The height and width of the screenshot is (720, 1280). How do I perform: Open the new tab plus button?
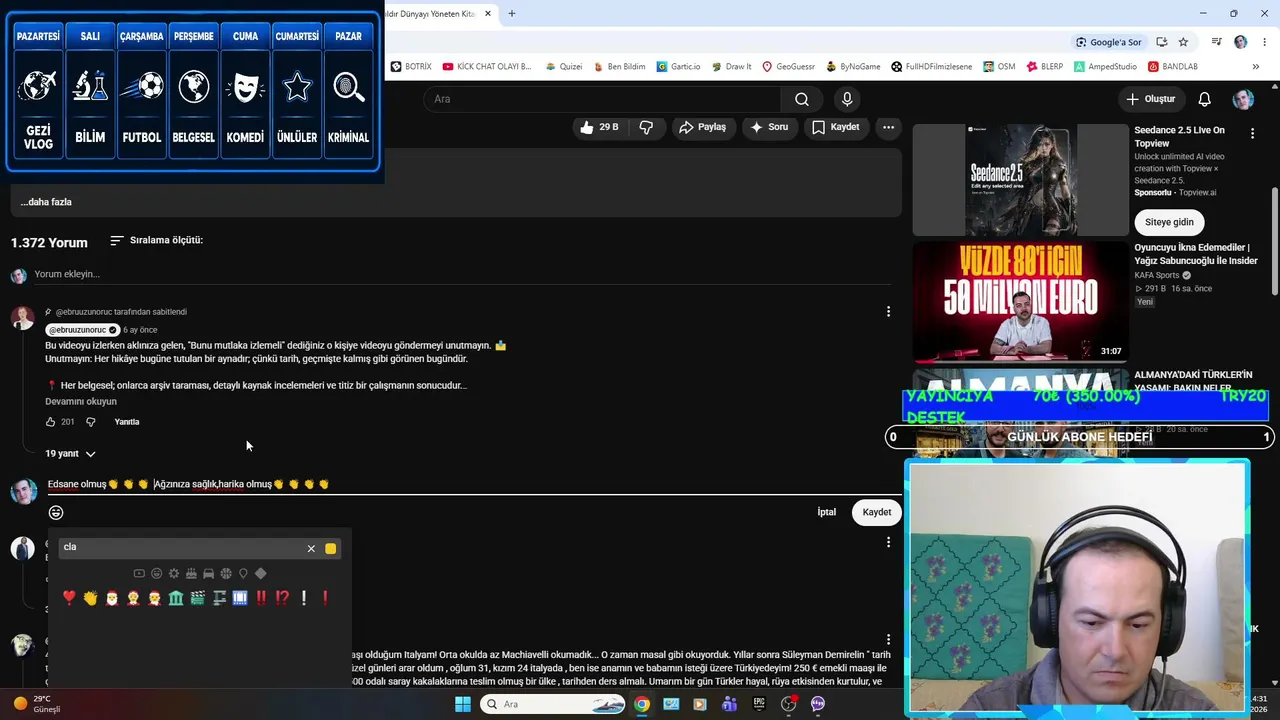512,14
